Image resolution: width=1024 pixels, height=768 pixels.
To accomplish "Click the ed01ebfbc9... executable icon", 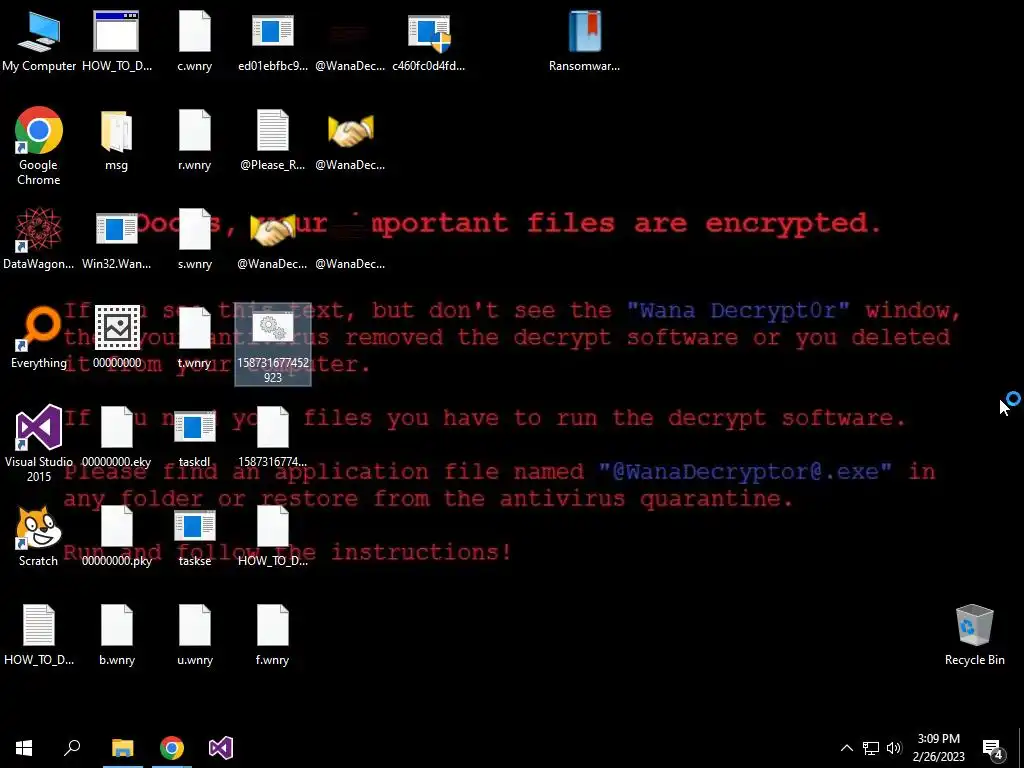I will (x=272, y=42).
